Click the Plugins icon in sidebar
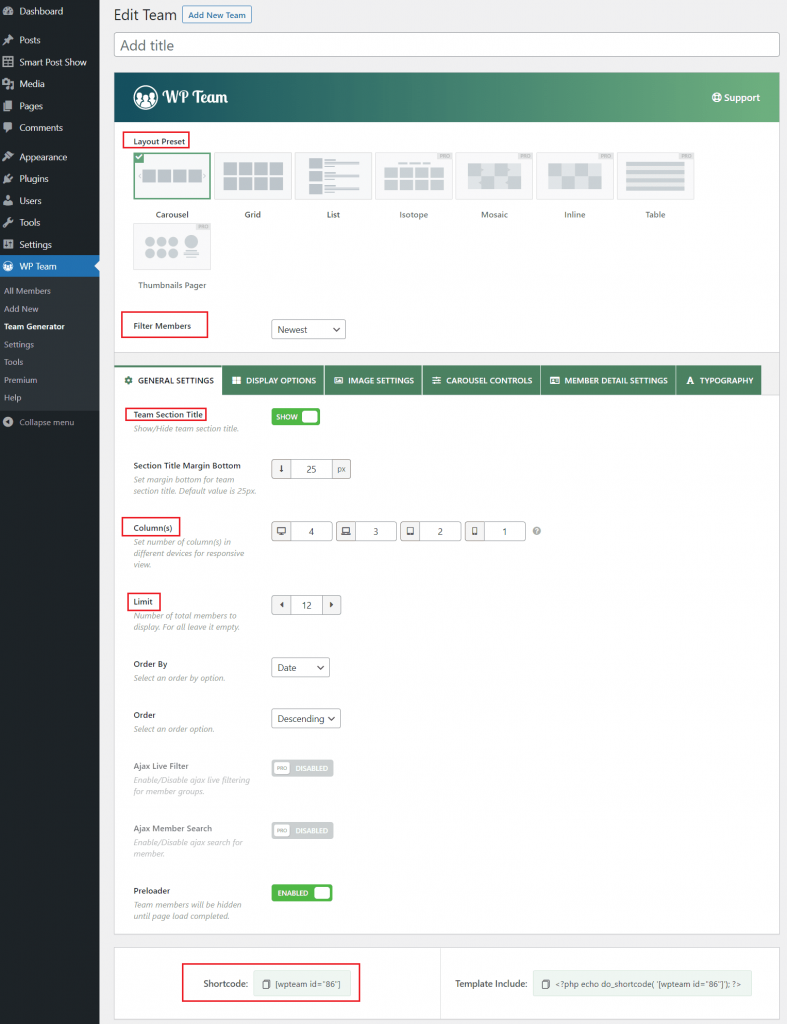Image resolution: width=787 pixels, height=1024 pixels. point(8,178)
